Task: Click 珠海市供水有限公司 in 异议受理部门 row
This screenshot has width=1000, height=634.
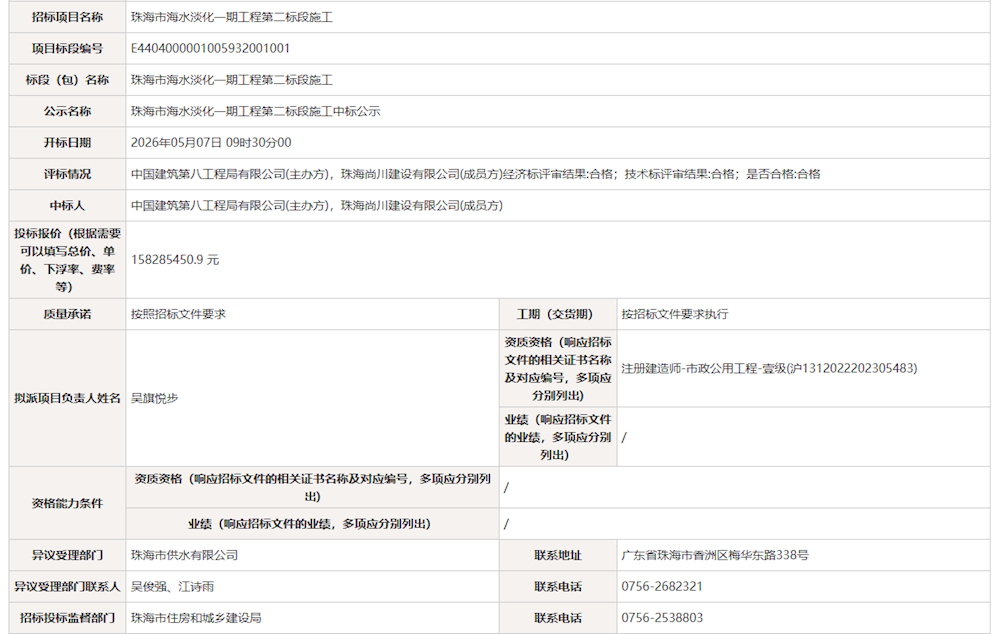Action: coord(184,555)
